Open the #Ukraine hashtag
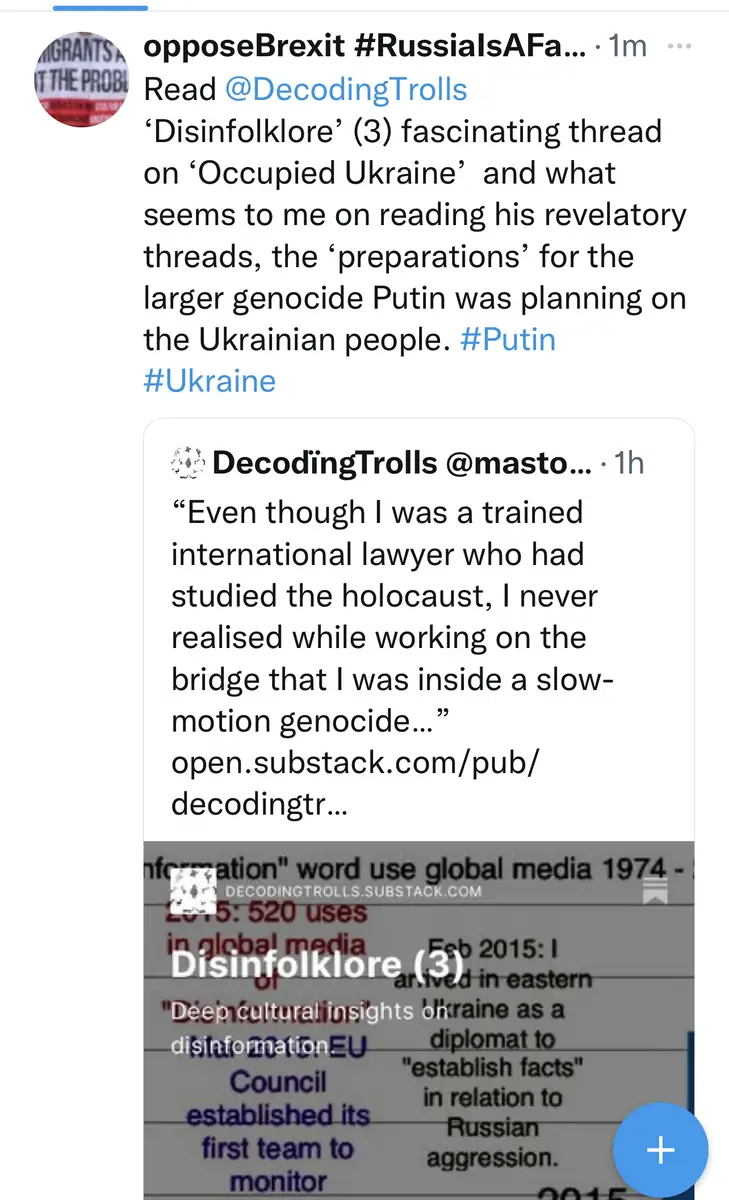 point(210,381)
